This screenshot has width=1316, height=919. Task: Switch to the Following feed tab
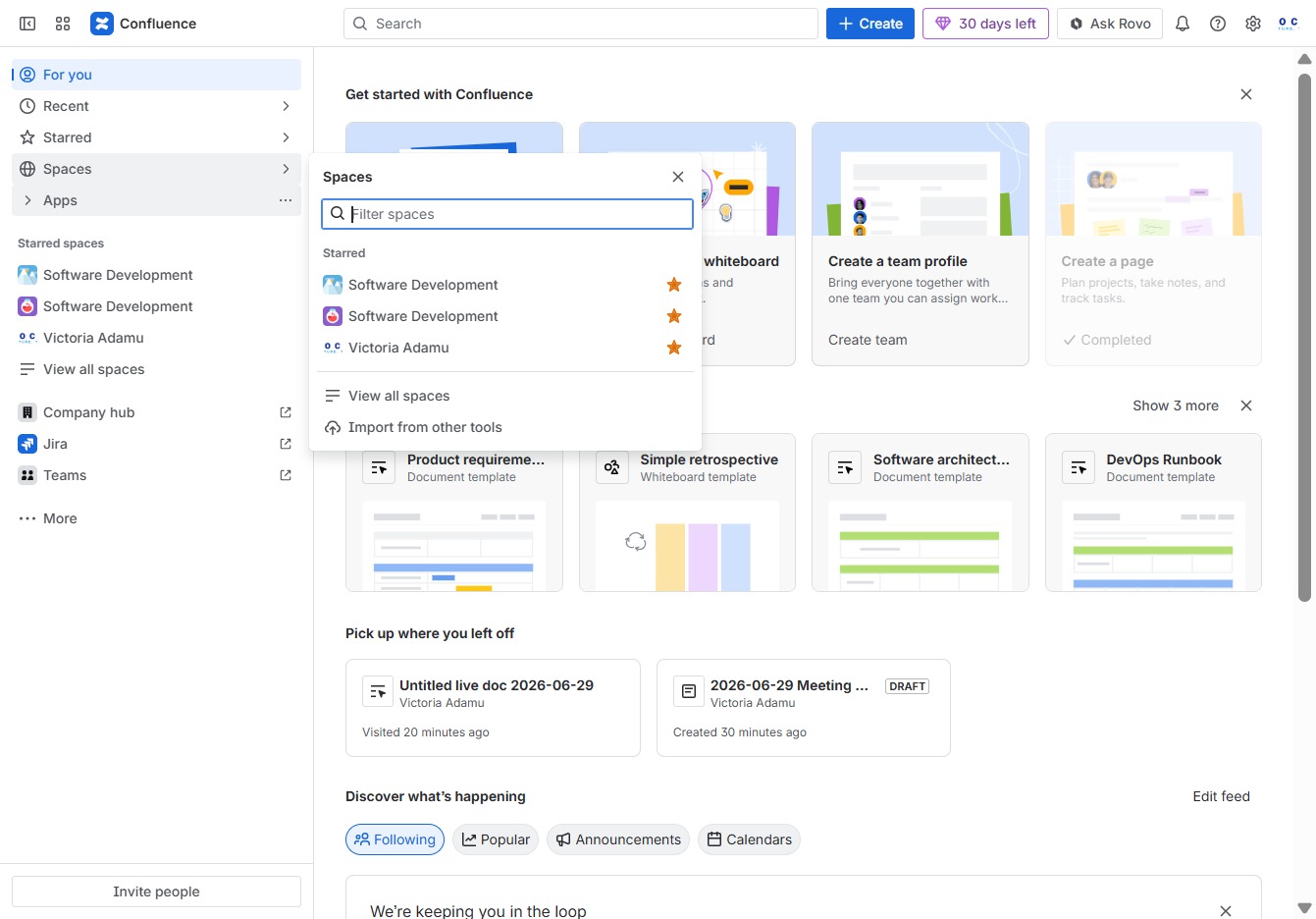point(395,839)
